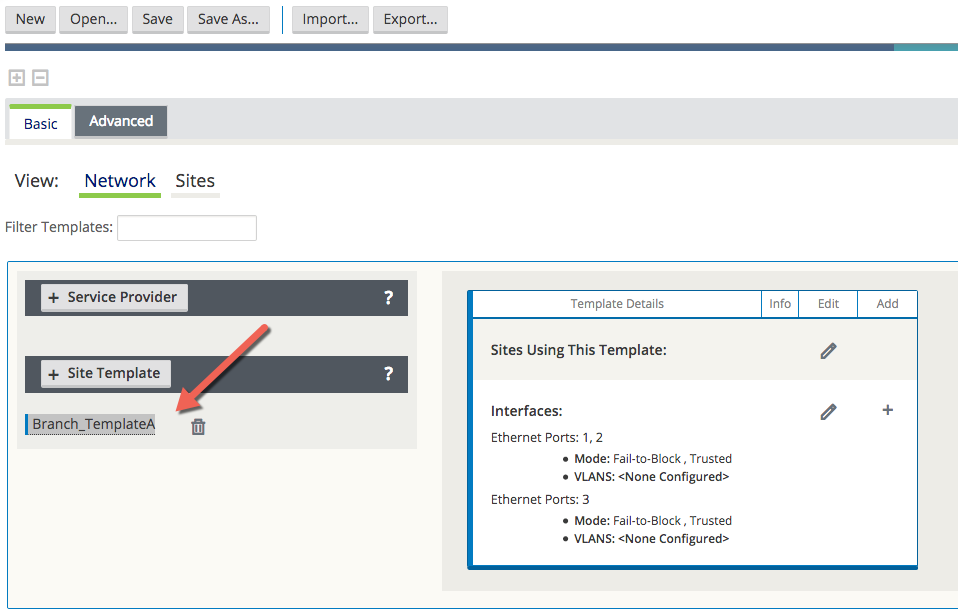Click the expand-all plus icon
The height and width of the screenshot is (612, 958).
[x=16, y=78]
